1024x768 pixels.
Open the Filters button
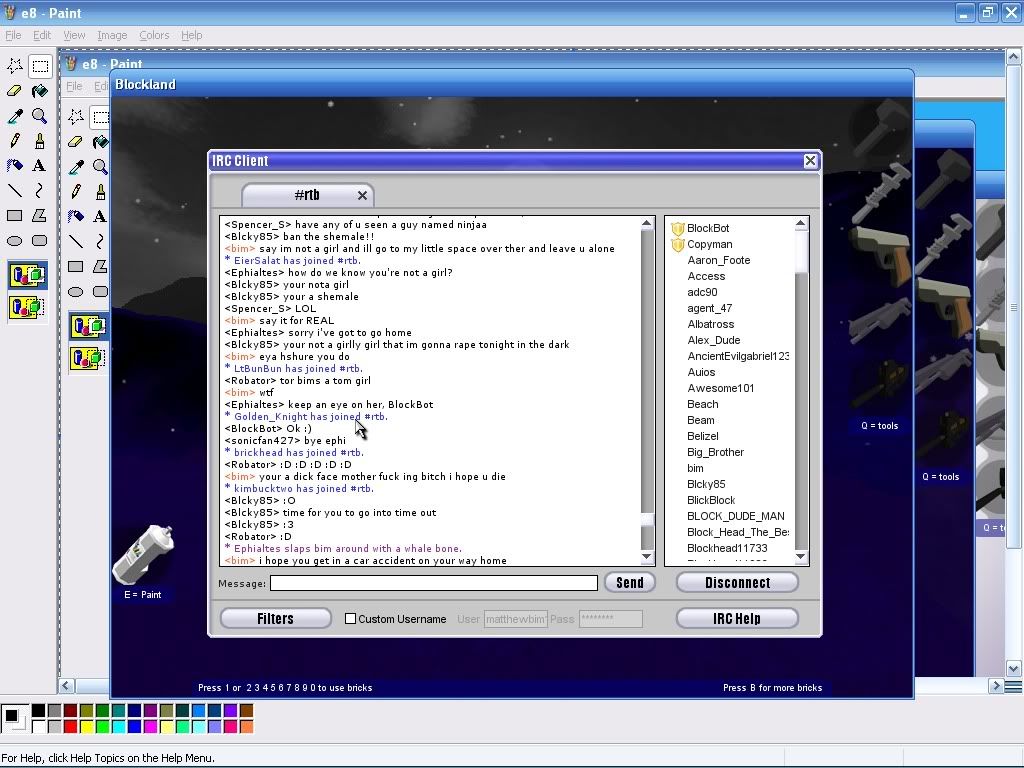pos(276,618)
